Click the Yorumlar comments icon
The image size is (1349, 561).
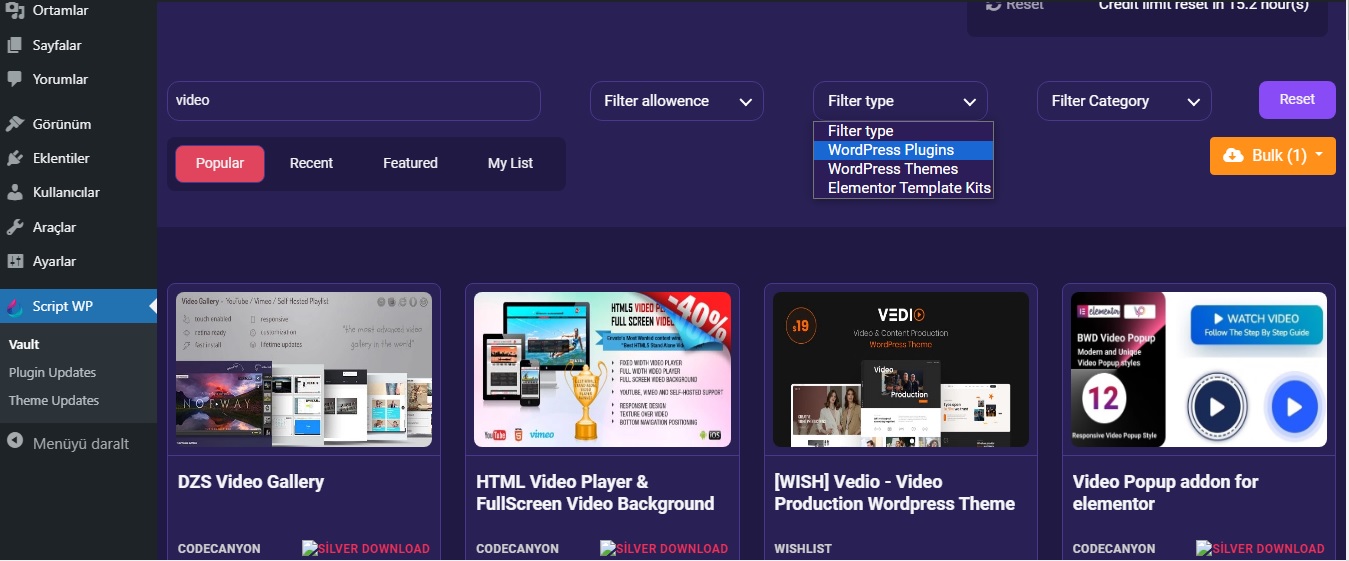point(15,79)
